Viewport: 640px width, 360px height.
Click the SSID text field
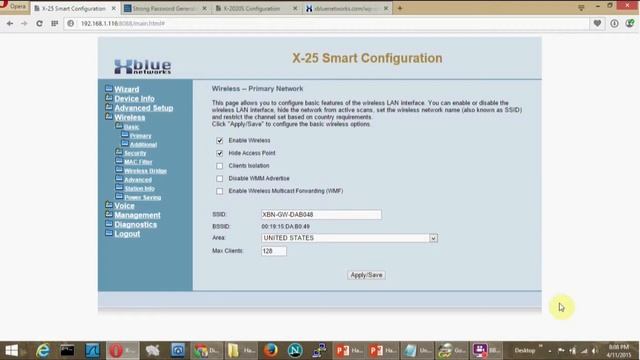pyautogui.click(x=321, y=215)
